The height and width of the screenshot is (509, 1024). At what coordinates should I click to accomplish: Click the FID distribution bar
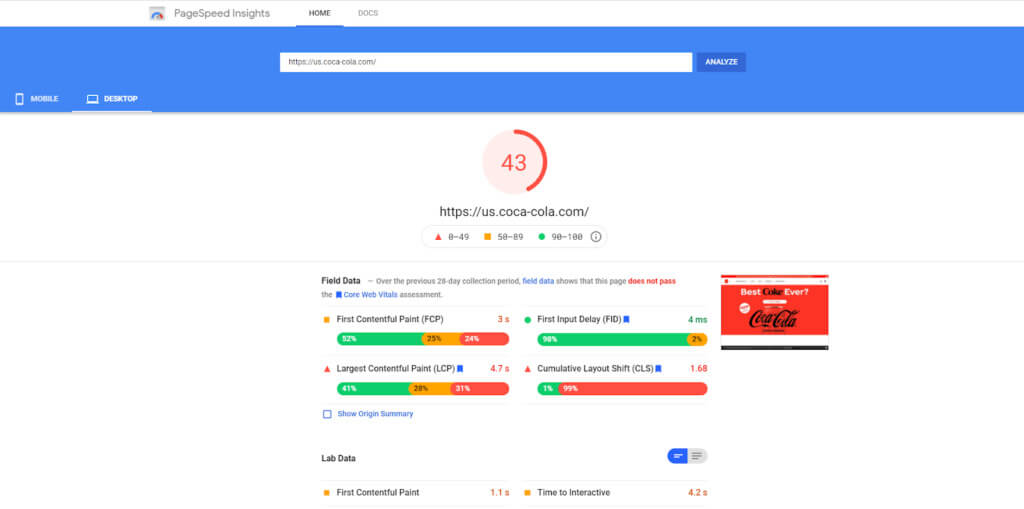622,339
